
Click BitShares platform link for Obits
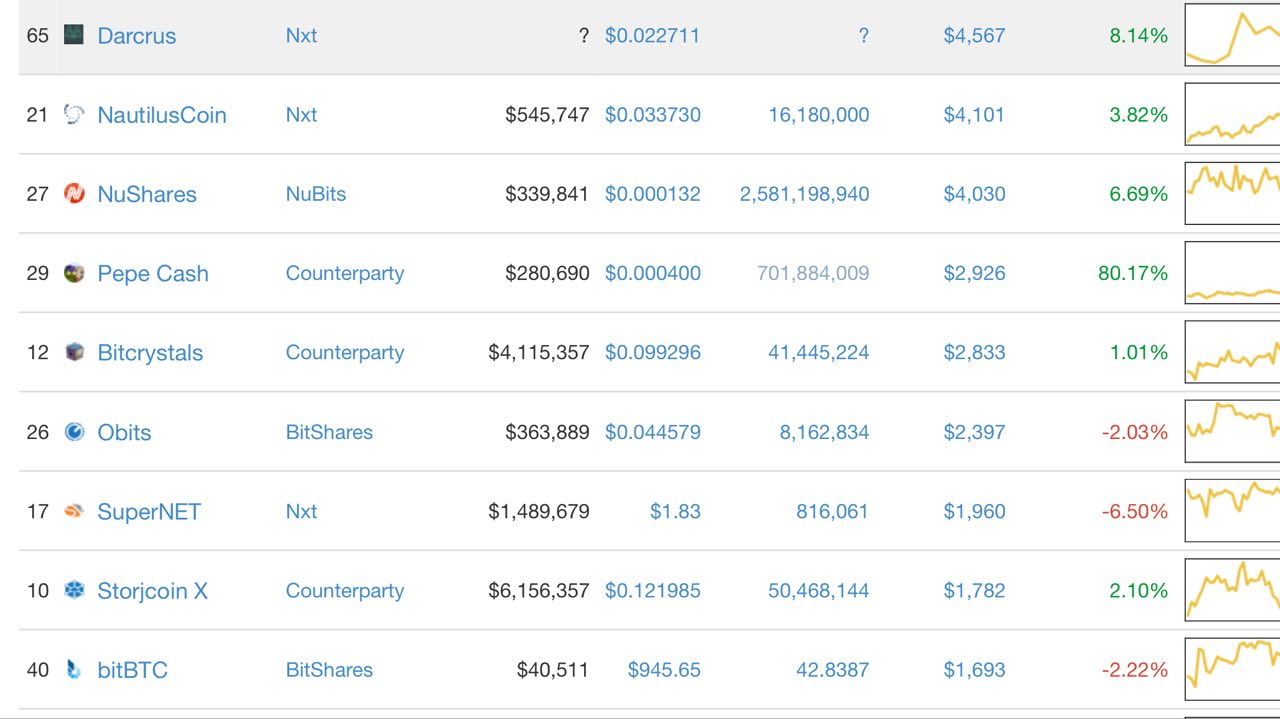click(x=329, y=432)
